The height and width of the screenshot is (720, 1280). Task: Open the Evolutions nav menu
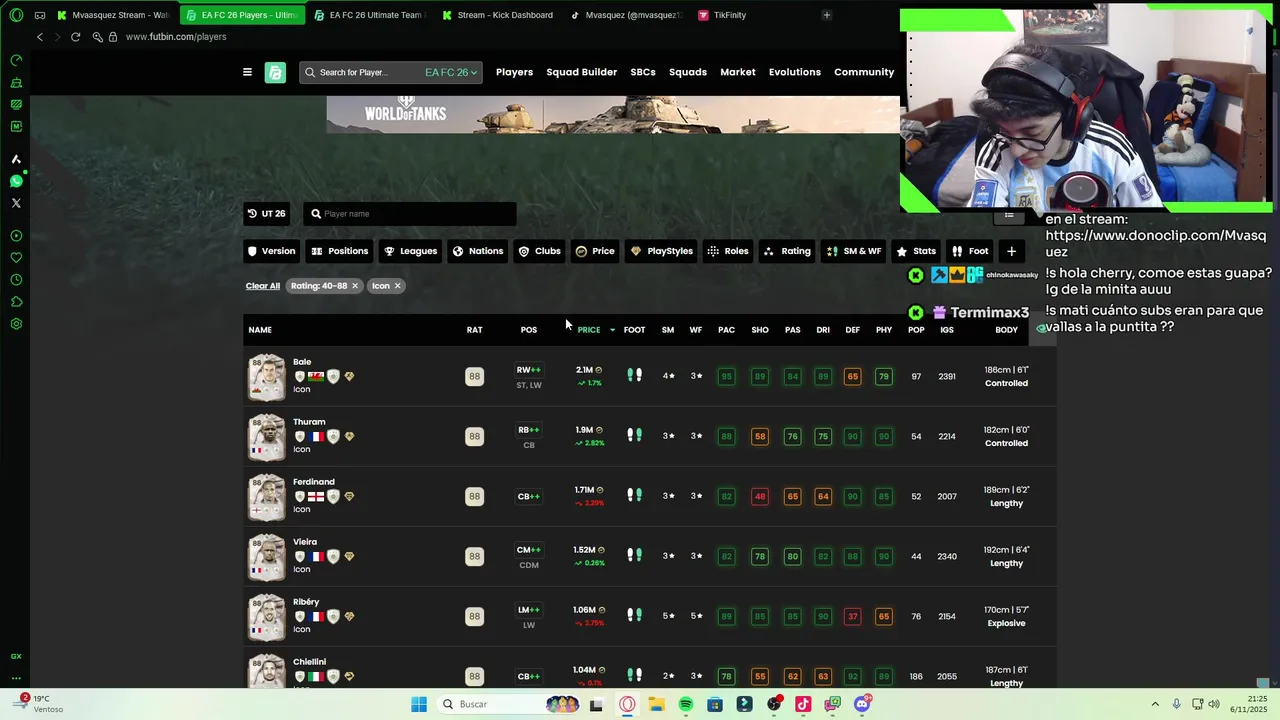(x=795, y=72)
